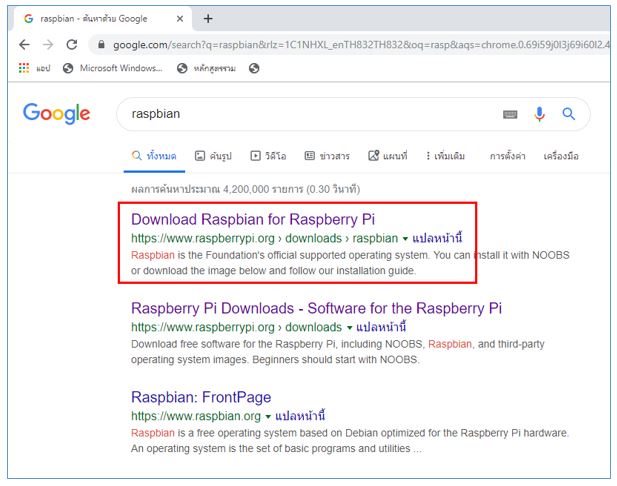Click the address bar URL
Image resolution: width=617 pixels, height=486 pixels.
tap(360, 45)
